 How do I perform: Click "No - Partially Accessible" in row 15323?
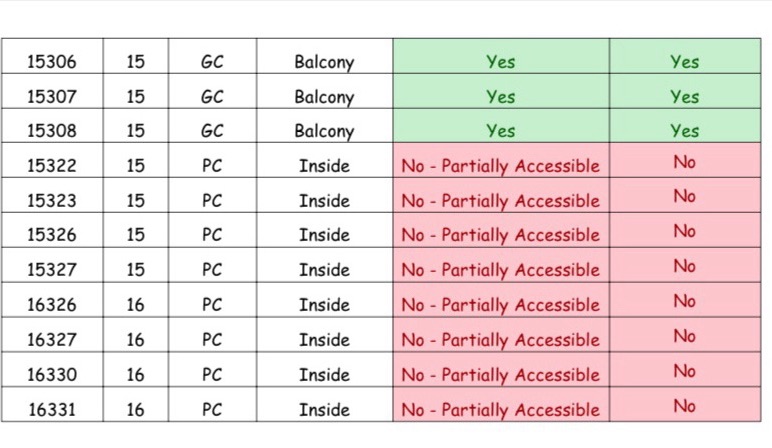500,201
